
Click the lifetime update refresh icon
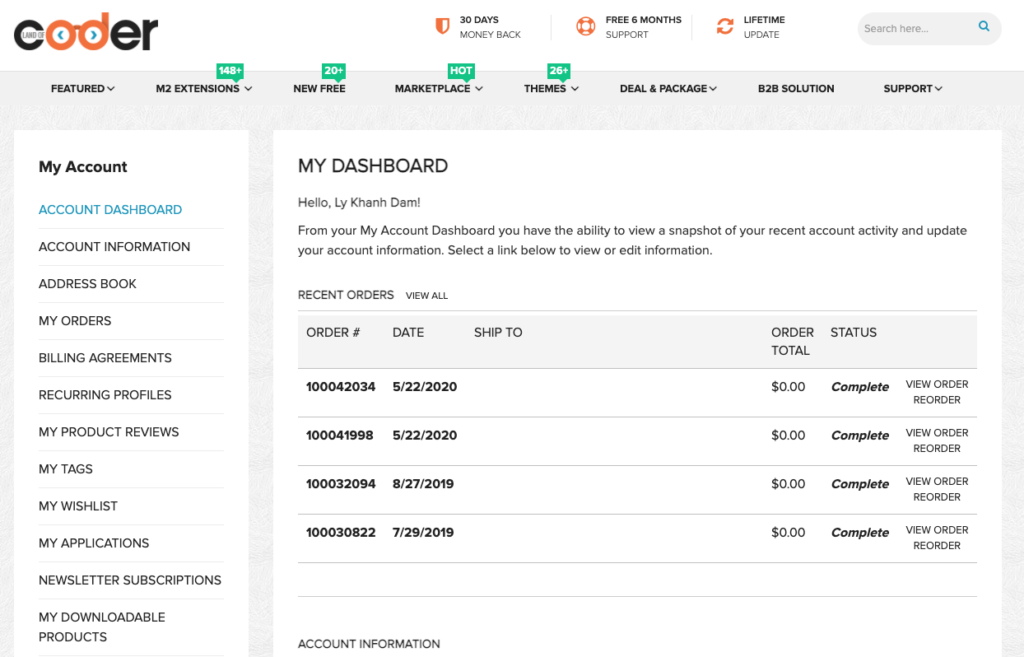click(725, 27)
